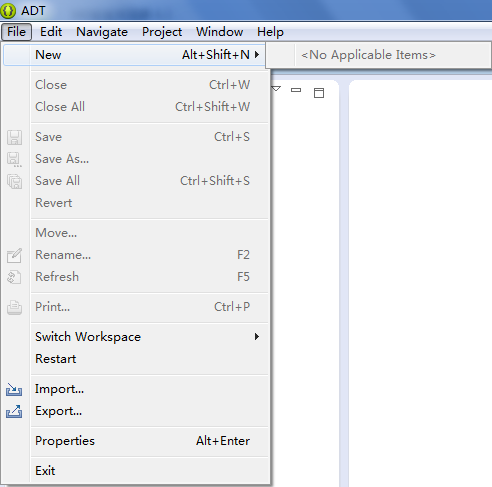Click the ADT window title text

(33, 11)
